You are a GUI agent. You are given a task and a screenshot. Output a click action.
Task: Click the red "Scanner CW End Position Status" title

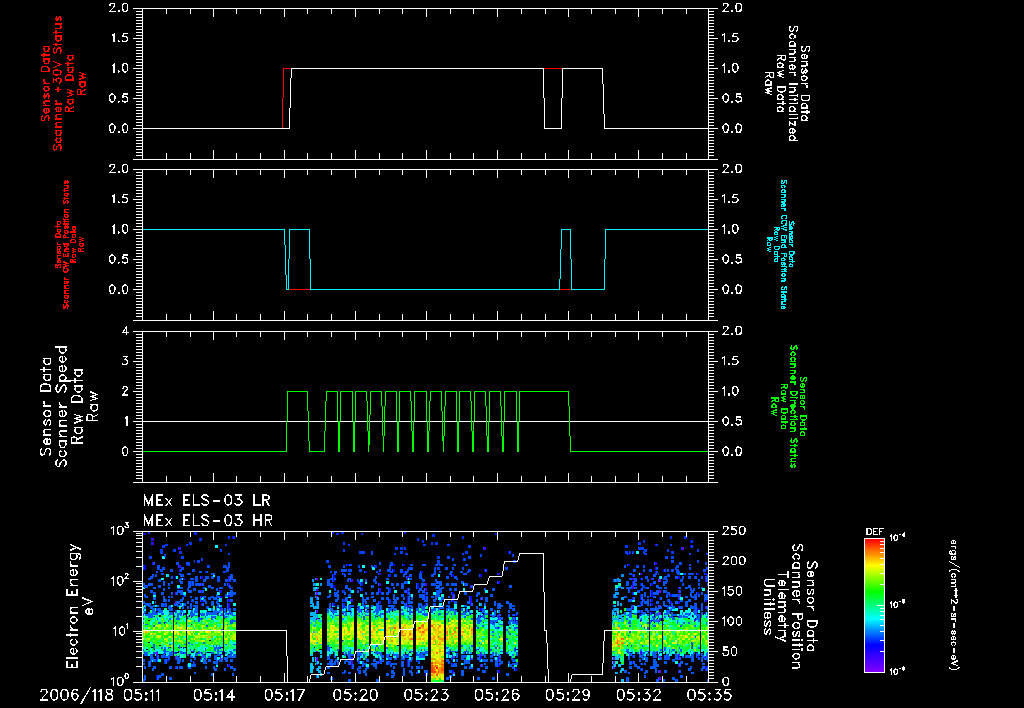[65, 245]
